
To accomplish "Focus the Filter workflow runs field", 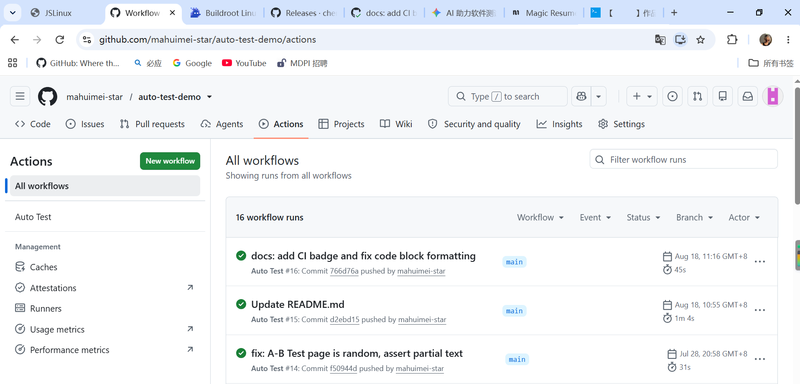I will pyautogui.click(x=684, y=160).
